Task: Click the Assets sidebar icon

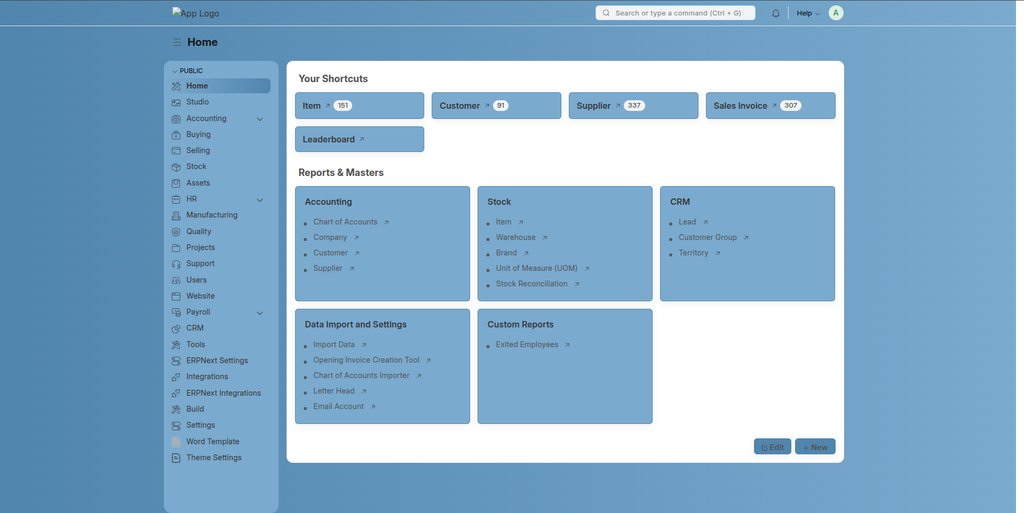Action: click(176, 183)
